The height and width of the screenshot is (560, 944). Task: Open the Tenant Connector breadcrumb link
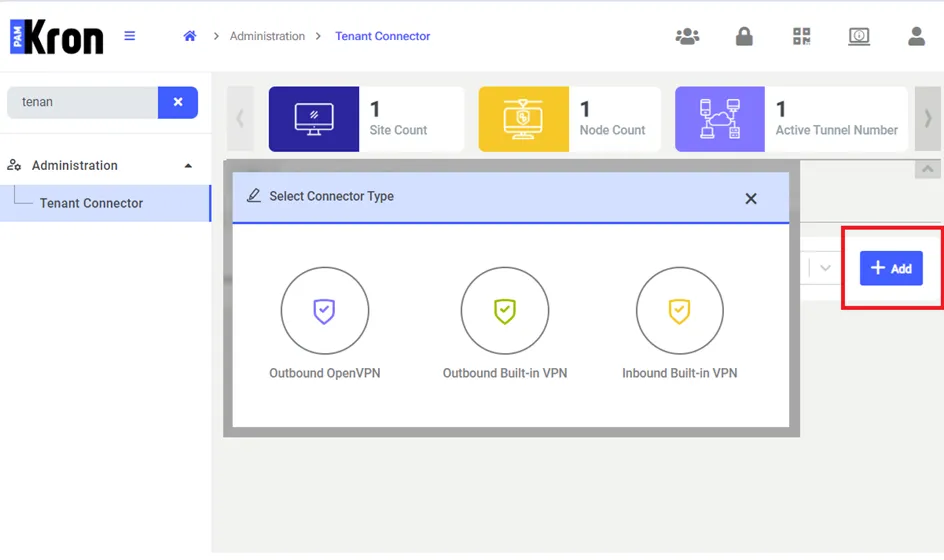pyautogui.click(x=382, y=36)
